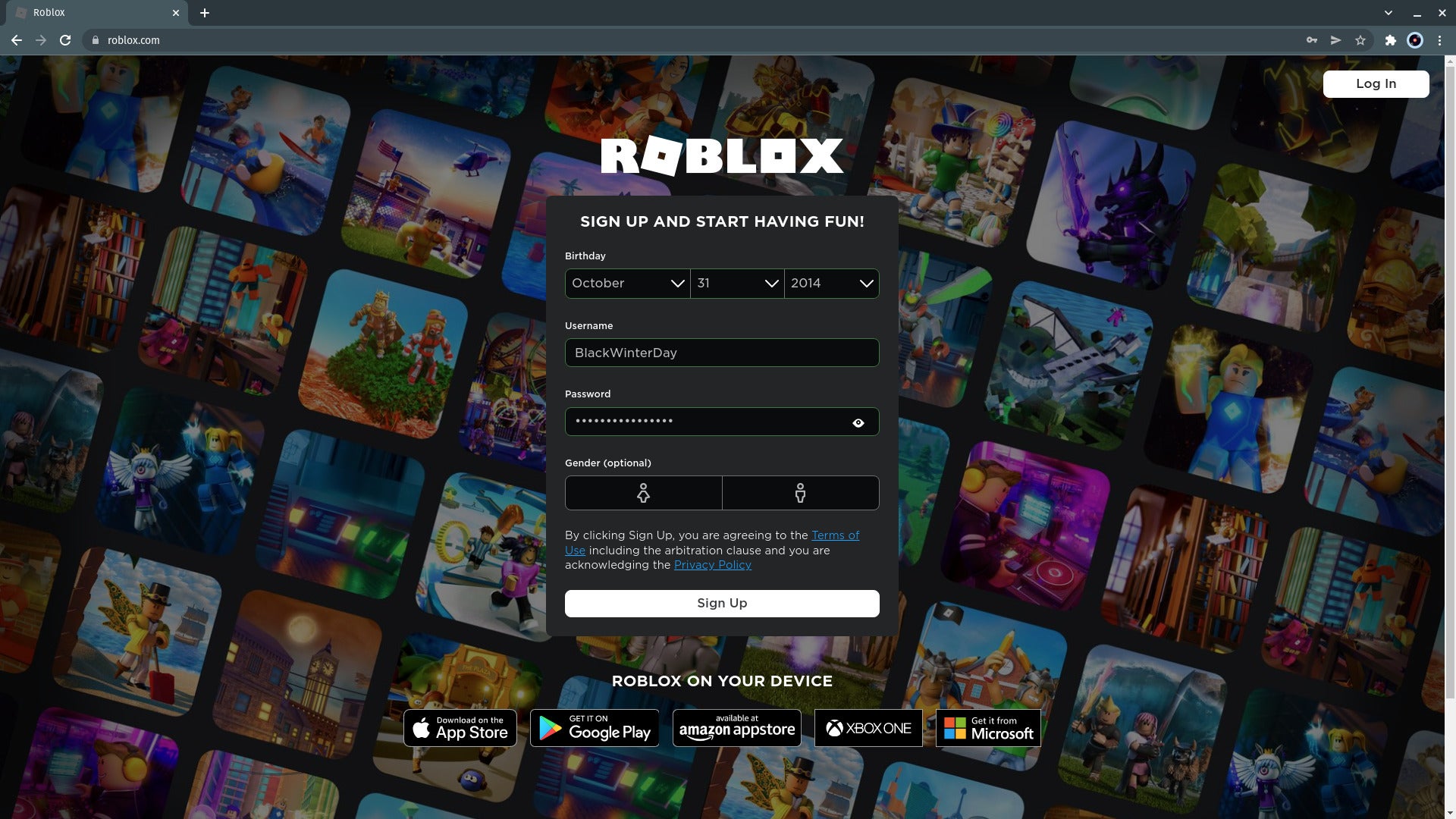Click the send/share page icon
The image size is (1456, 819).
coord(1335,40)
